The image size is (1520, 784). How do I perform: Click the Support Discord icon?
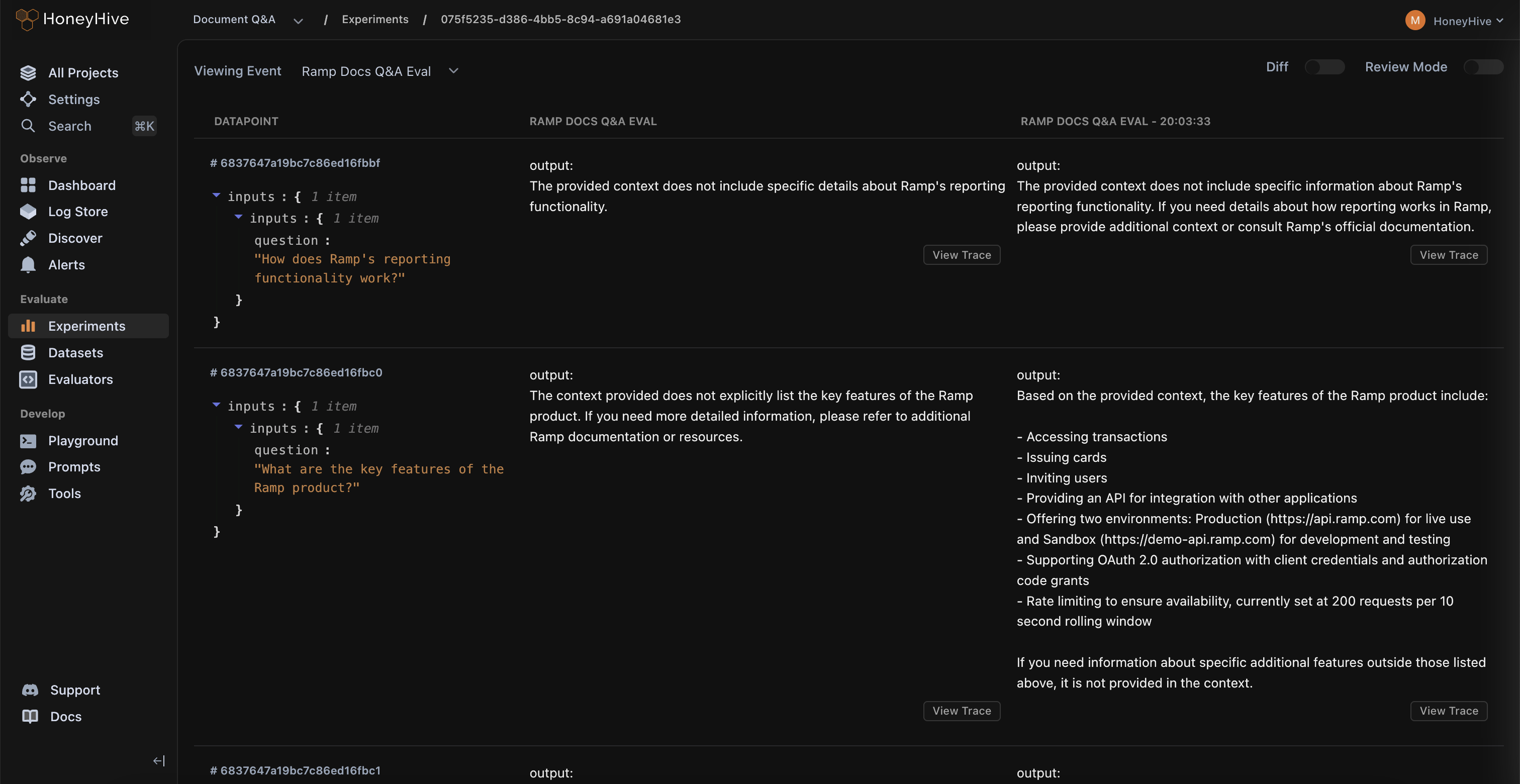30,690
